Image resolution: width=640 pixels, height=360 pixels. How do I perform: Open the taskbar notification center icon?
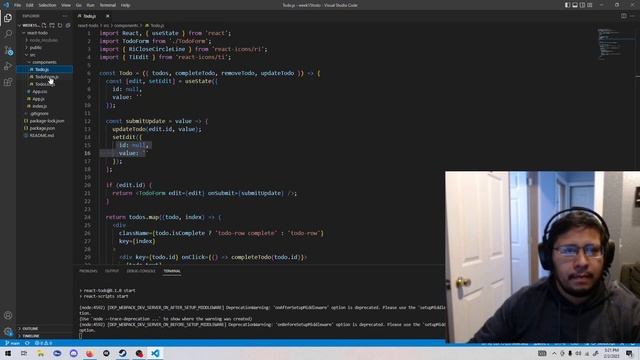tap(629, 353)
